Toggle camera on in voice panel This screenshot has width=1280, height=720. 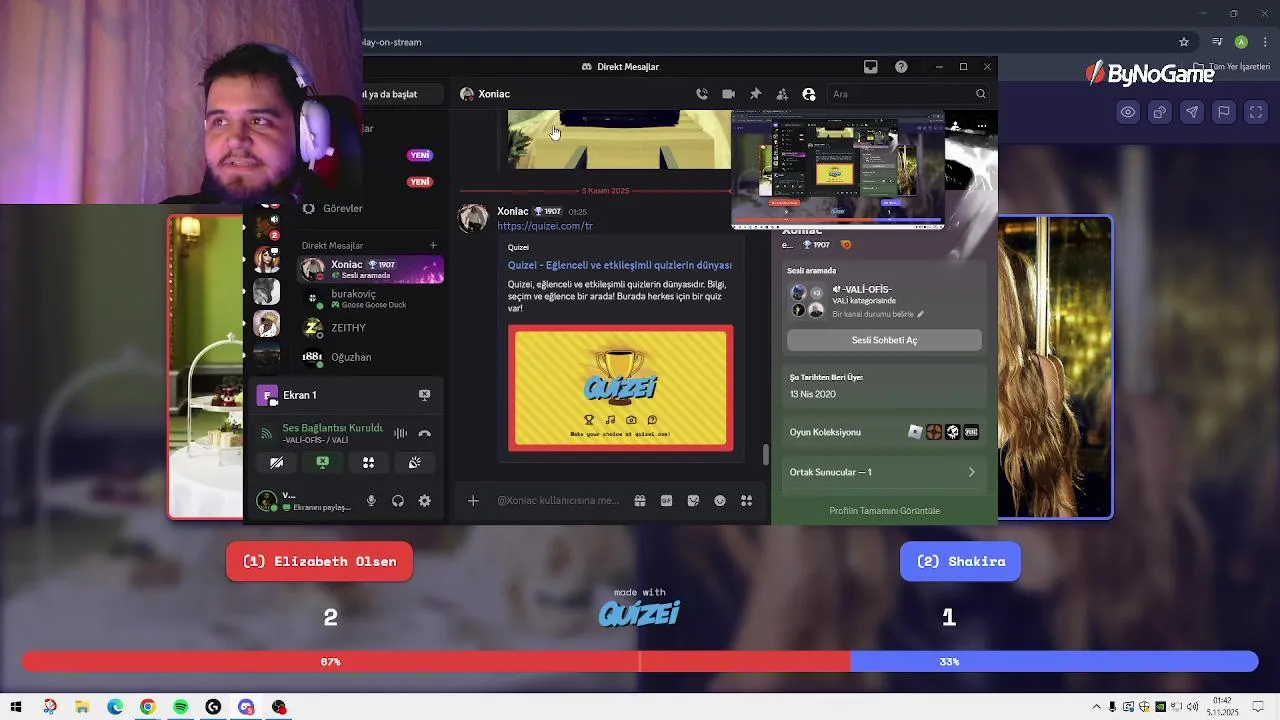coord(276,462)
